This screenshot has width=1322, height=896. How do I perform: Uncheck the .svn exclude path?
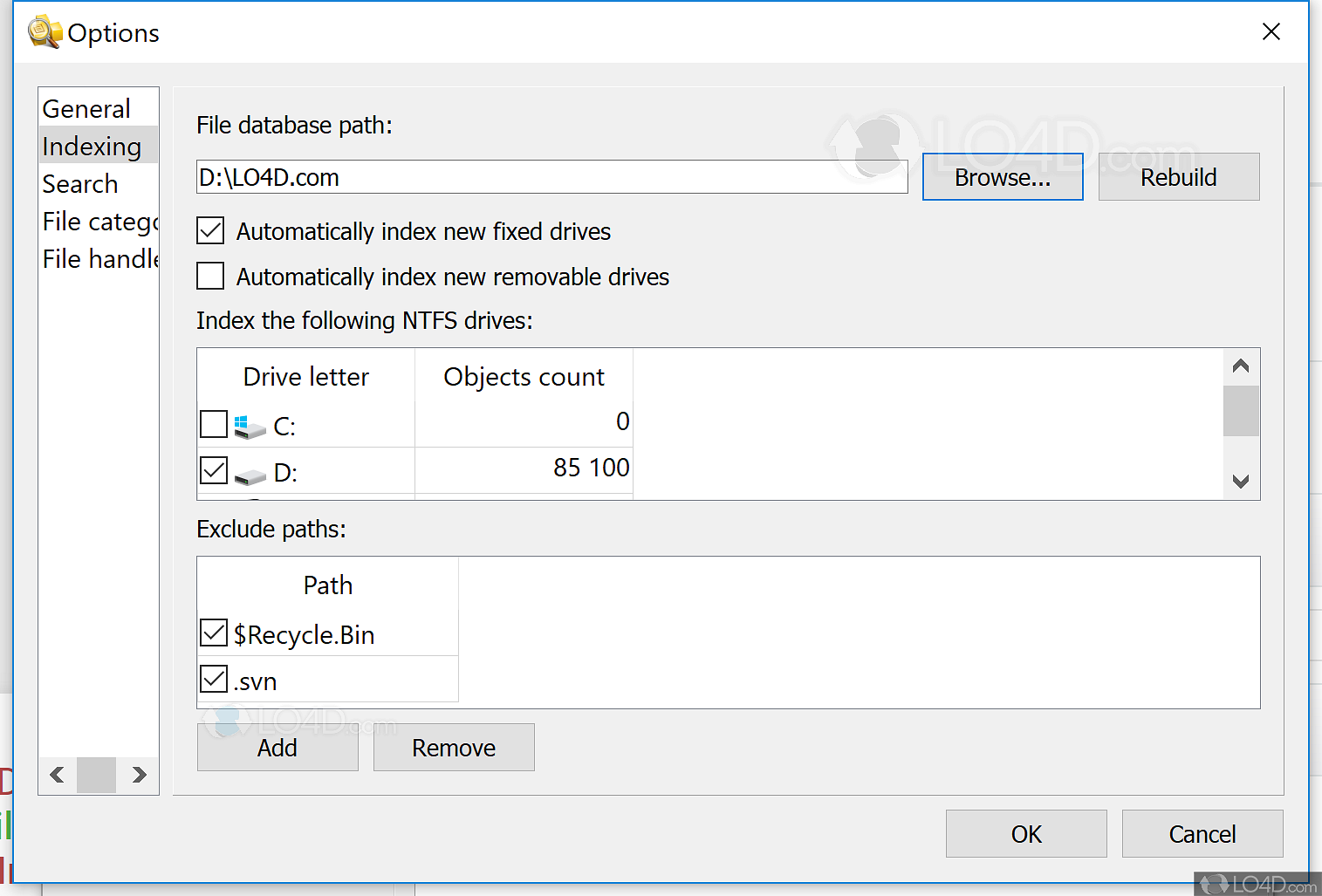pyautogui.click(x=214, y=680)
